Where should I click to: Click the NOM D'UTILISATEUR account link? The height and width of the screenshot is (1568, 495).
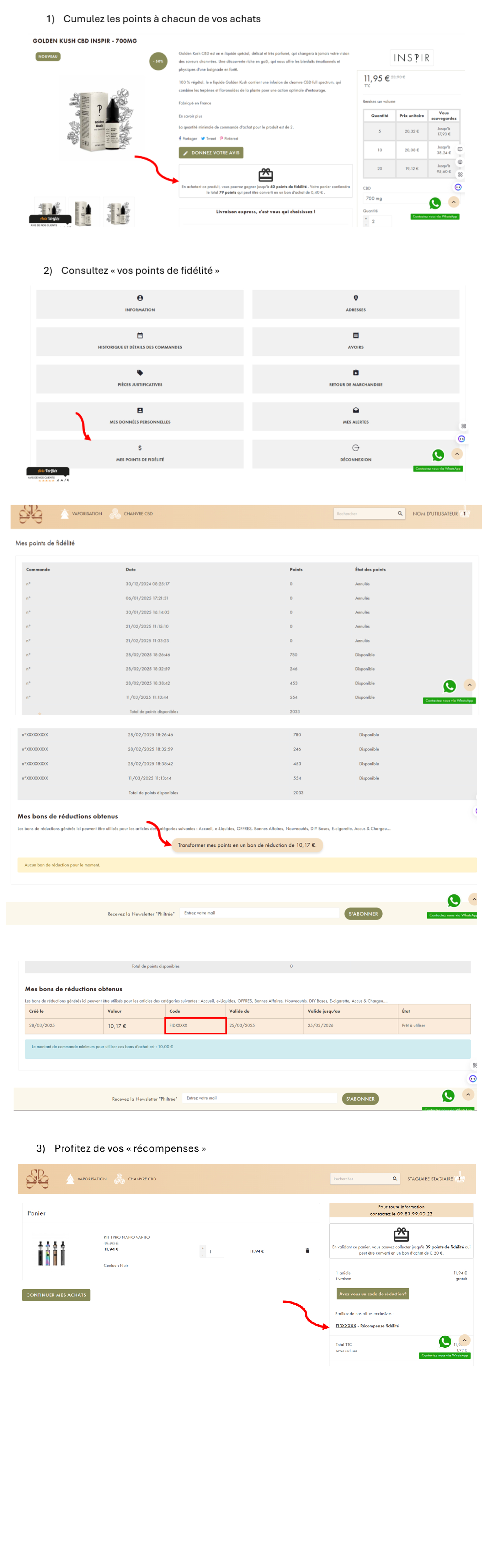(435, 514)
